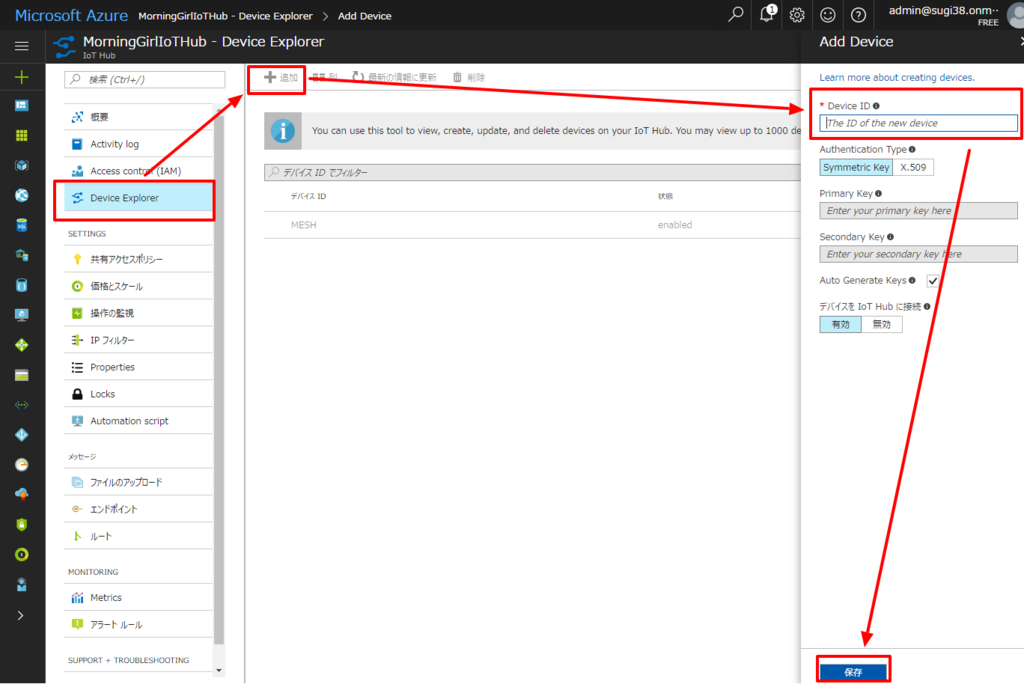Click the feedback smiley icon
This screenshot has height=684, width=1024.
pos(827,15)
